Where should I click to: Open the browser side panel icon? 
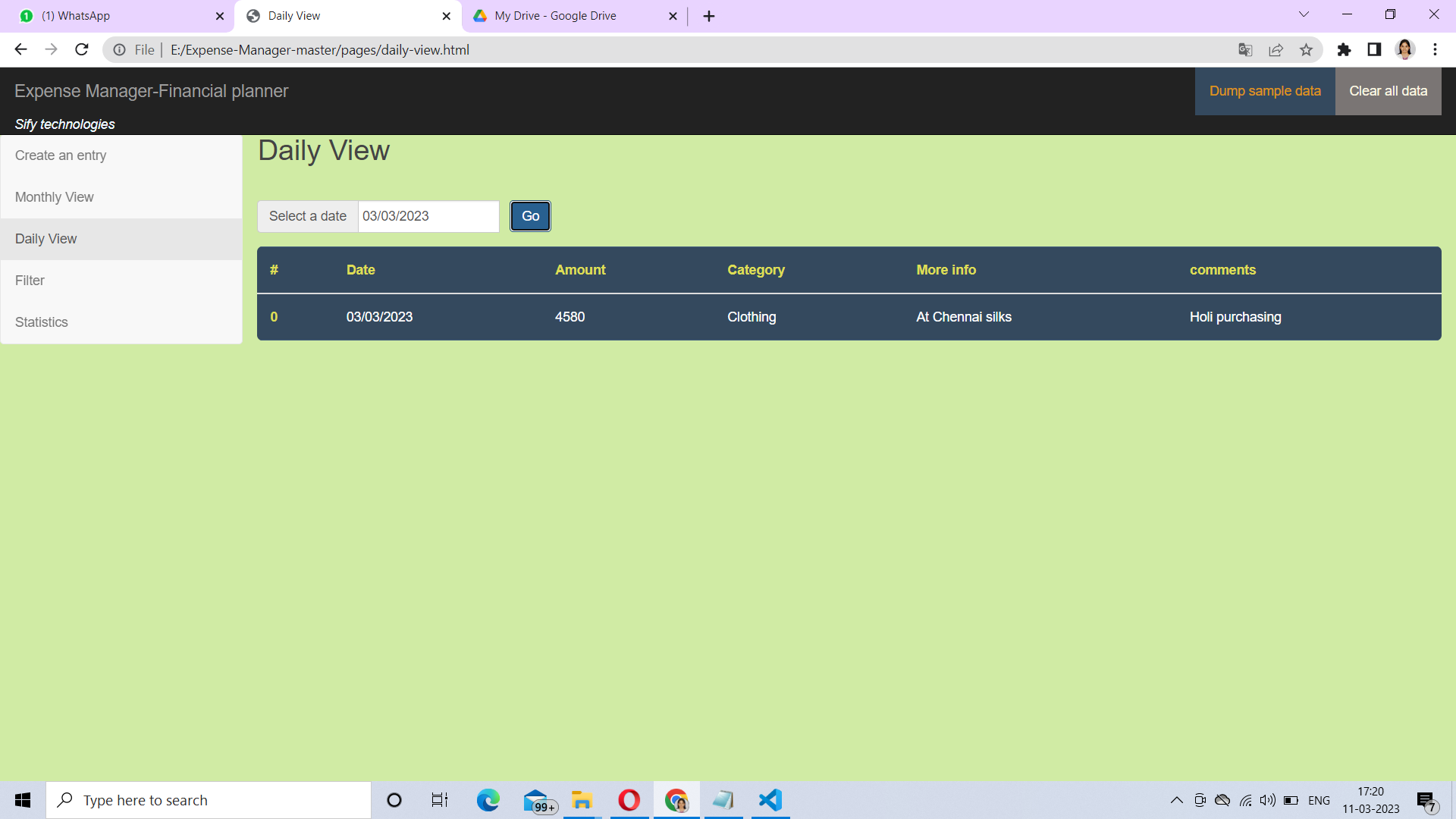[x=1374, y=49]
